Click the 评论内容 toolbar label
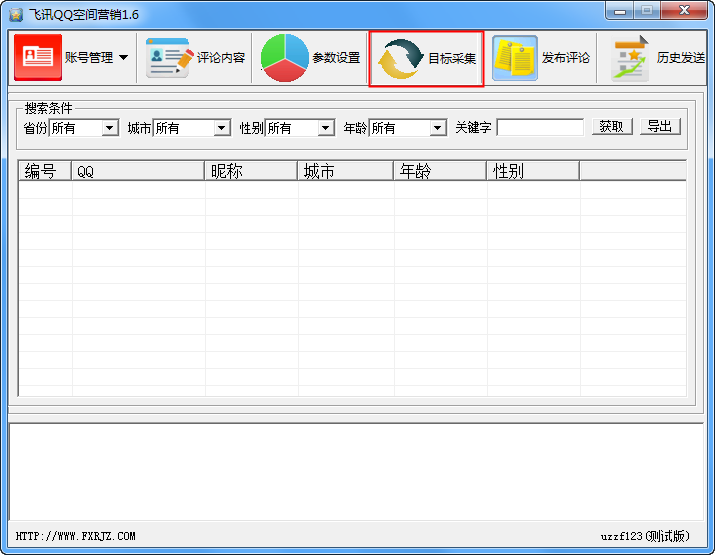Image resolution: width=715 pixels, height=555 pixels. coord(221,57)
